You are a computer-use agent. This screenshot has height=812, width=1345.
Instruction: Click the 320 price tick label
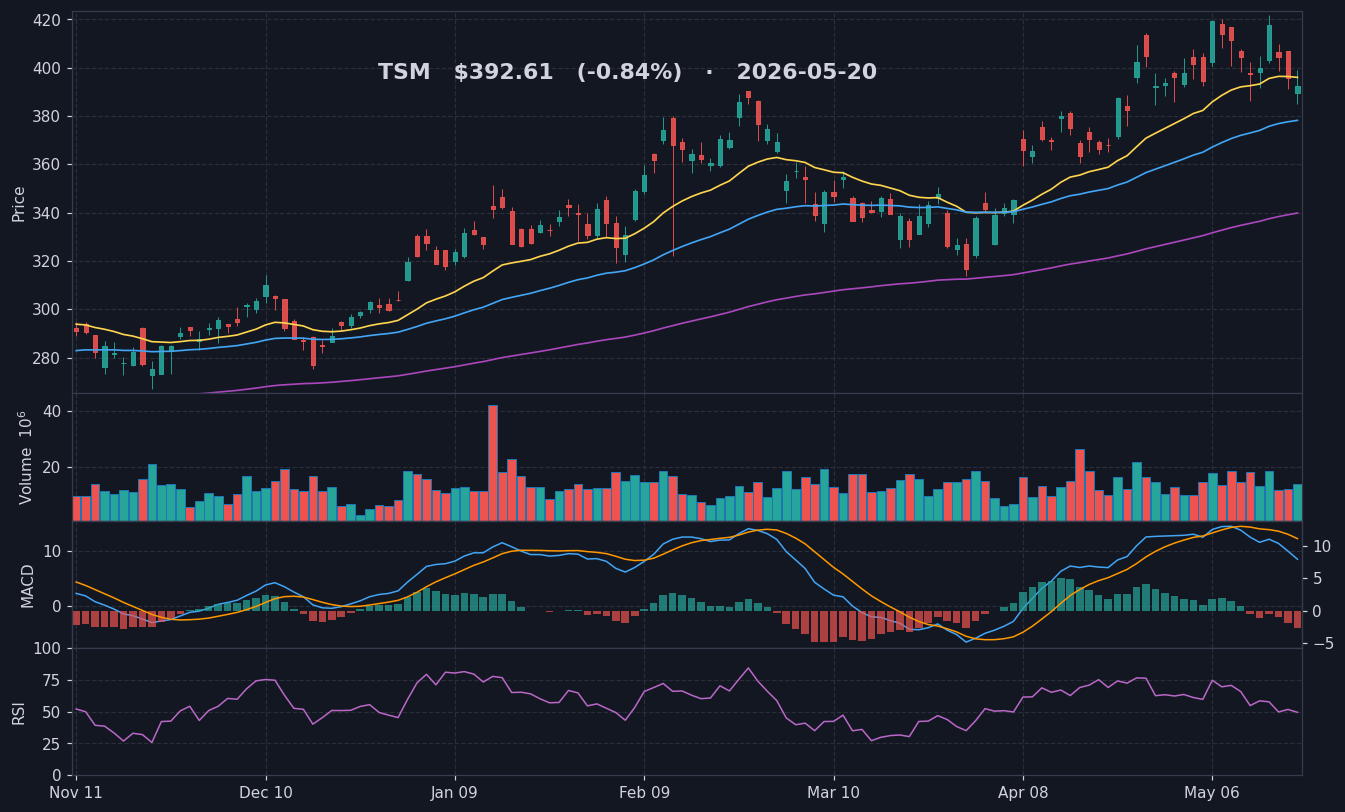(x=46, y=261)
